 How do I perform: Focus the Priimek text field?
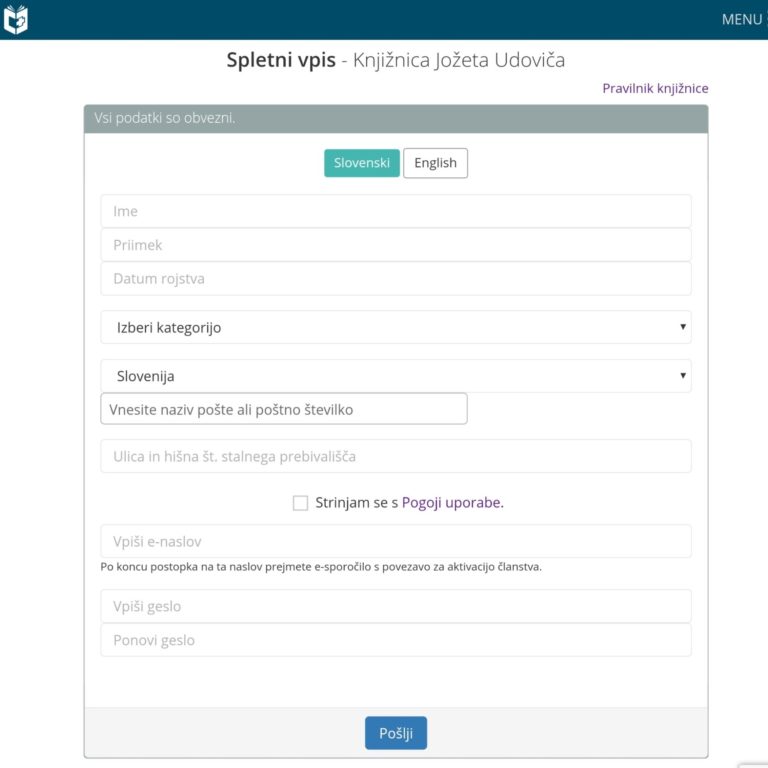(x=396, y=245)
